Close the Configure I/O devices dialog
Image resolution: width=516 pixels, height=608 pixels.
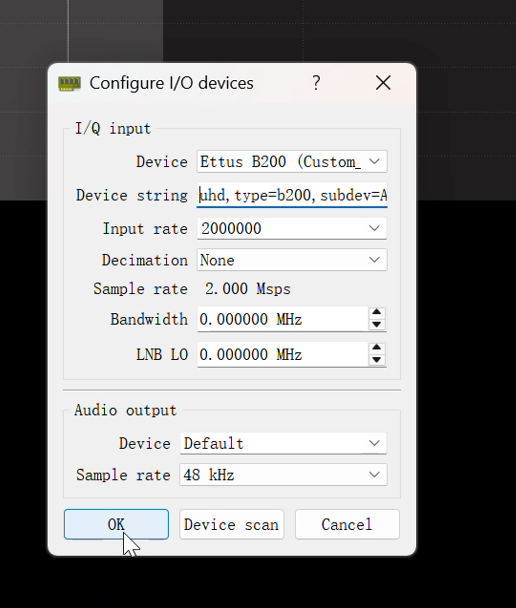point(383,83)
